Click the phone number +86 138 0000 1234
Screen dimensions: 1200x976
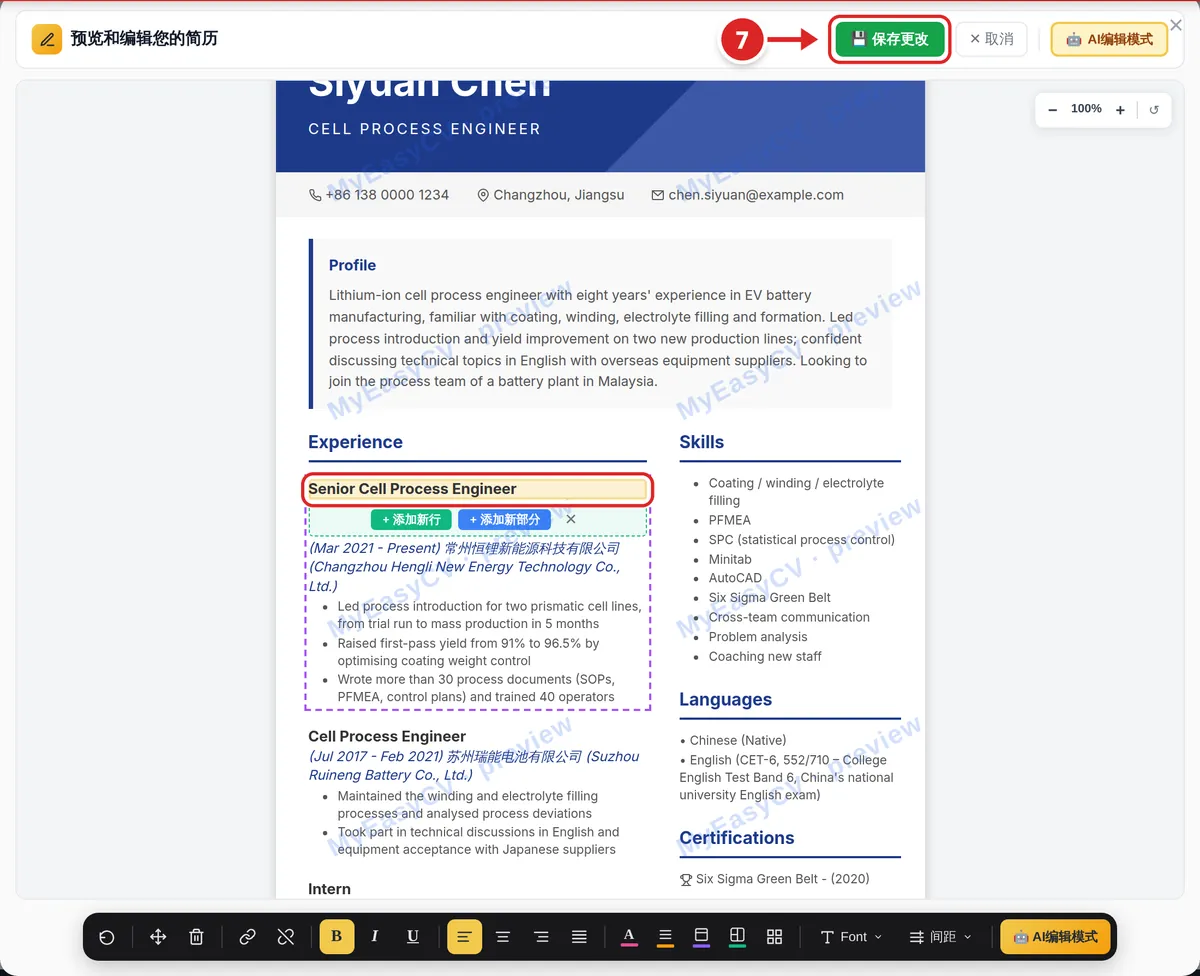coord(387,195)
